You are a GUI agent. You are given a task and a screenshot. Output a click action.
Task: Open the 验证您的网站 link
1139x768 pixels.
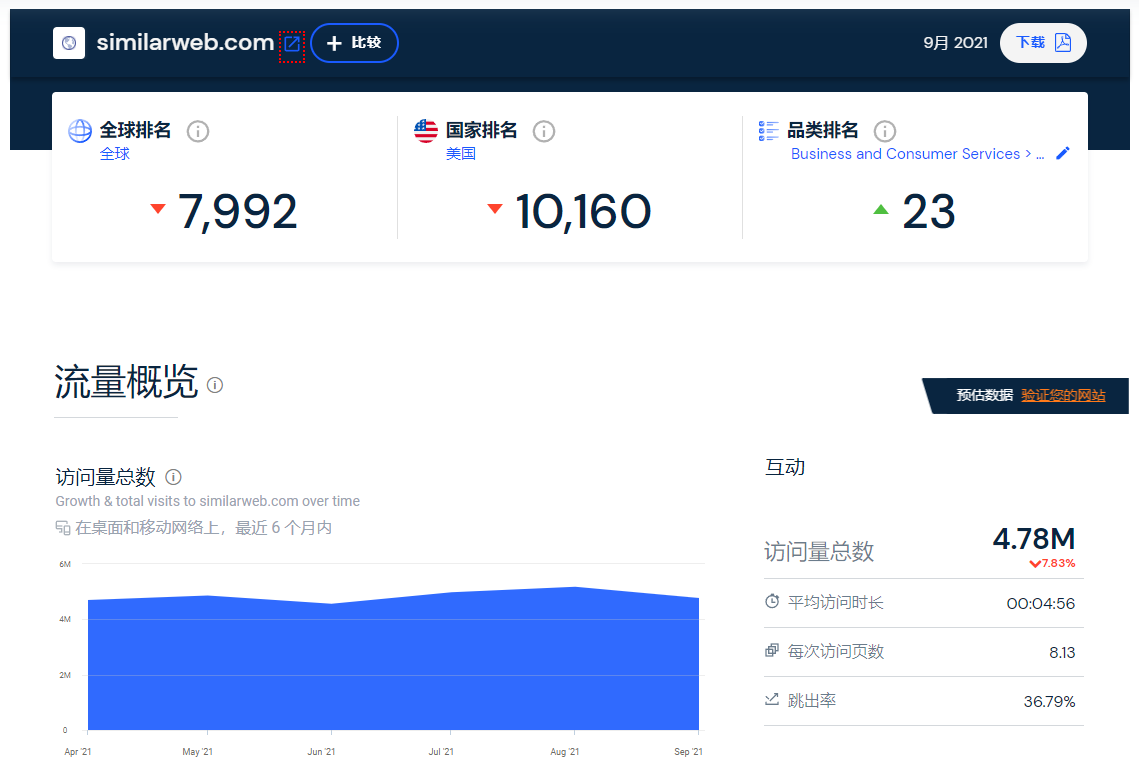[1061, 396]
